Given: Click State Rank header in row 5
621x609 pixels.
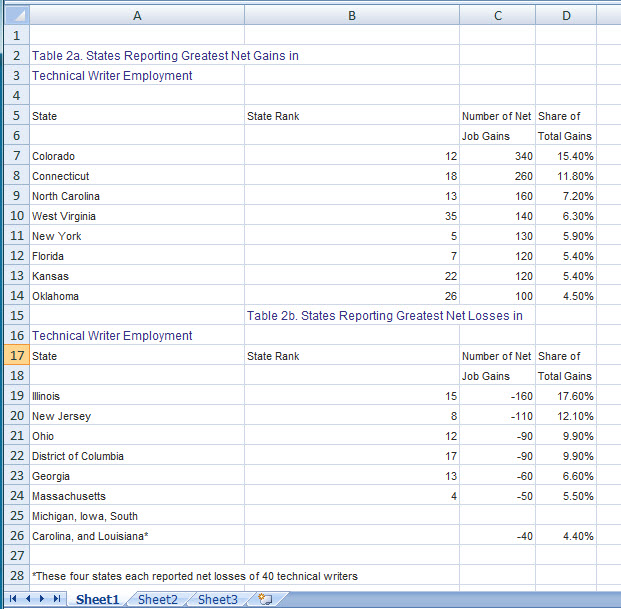Looking at the screenshot, I should pyautogui.click(x=352, y=115).
